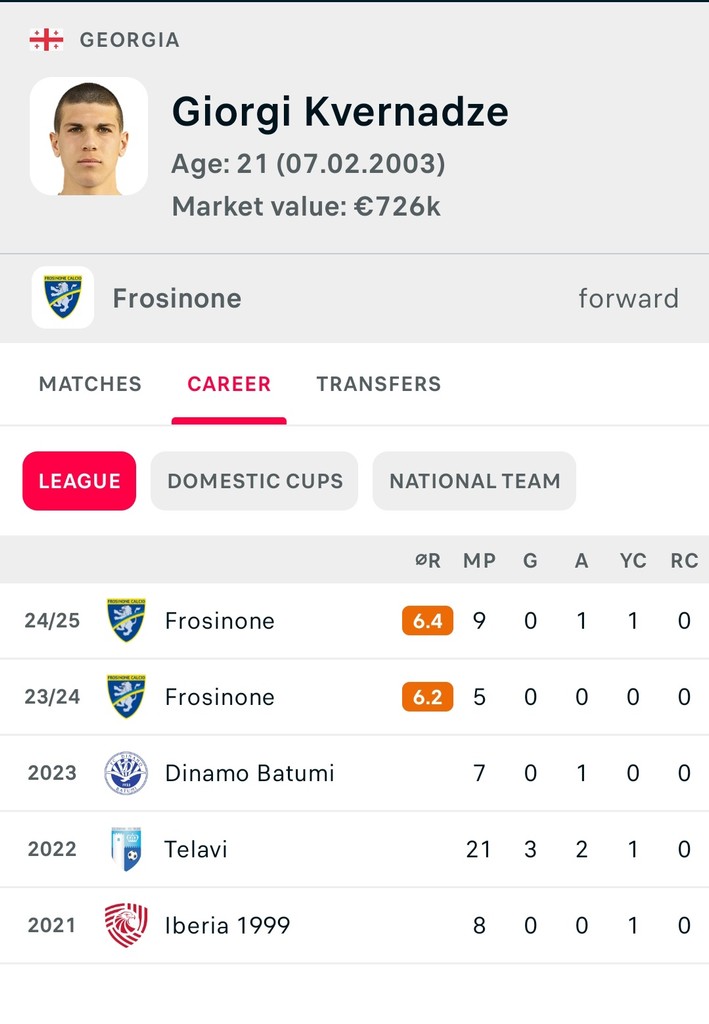This screenshot has height=1024, width=709.
Task: Click the Georgia country label
Action: point(129,40)
